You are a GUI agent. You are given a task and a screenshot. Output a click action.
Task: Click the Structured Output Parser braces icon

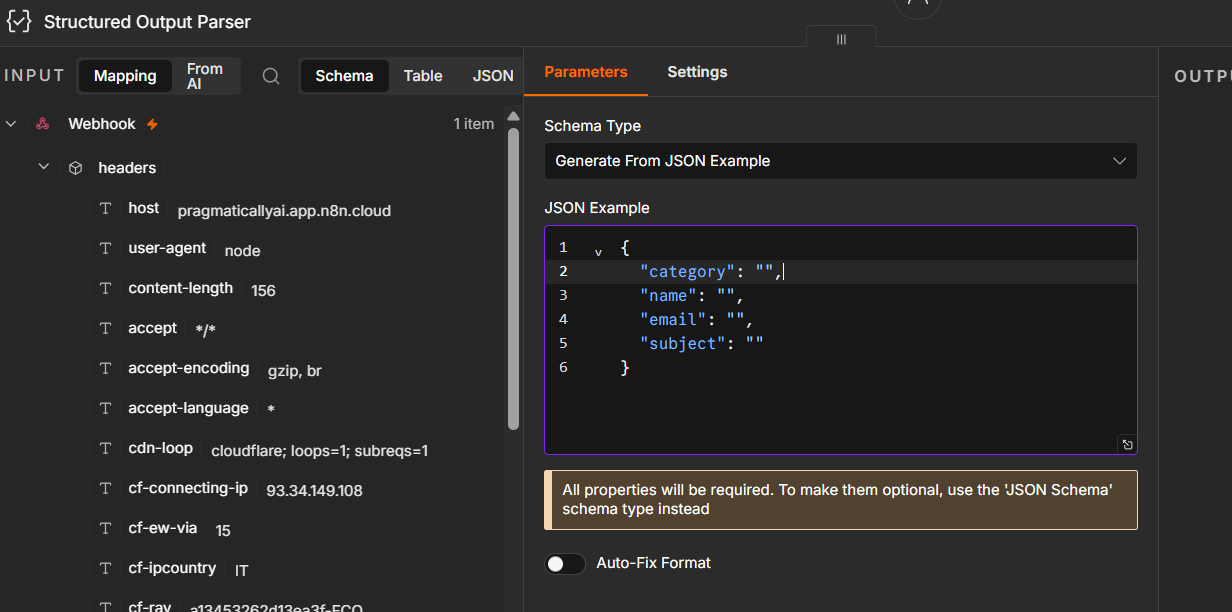pyautogui.click(x=19, y=21)
